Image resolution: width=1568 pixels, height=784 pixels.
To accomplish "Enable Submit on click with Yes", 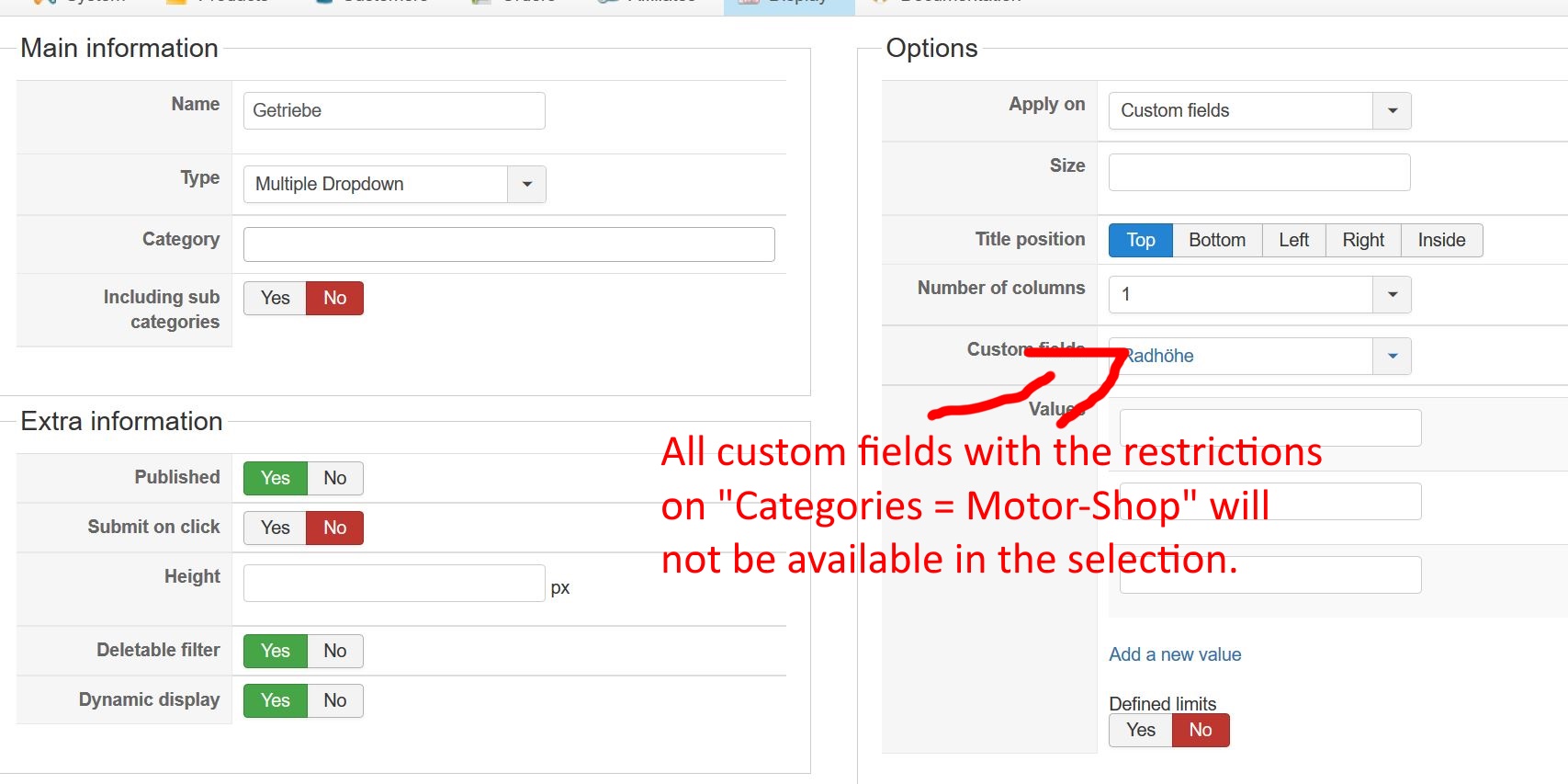I will point(275,528).
